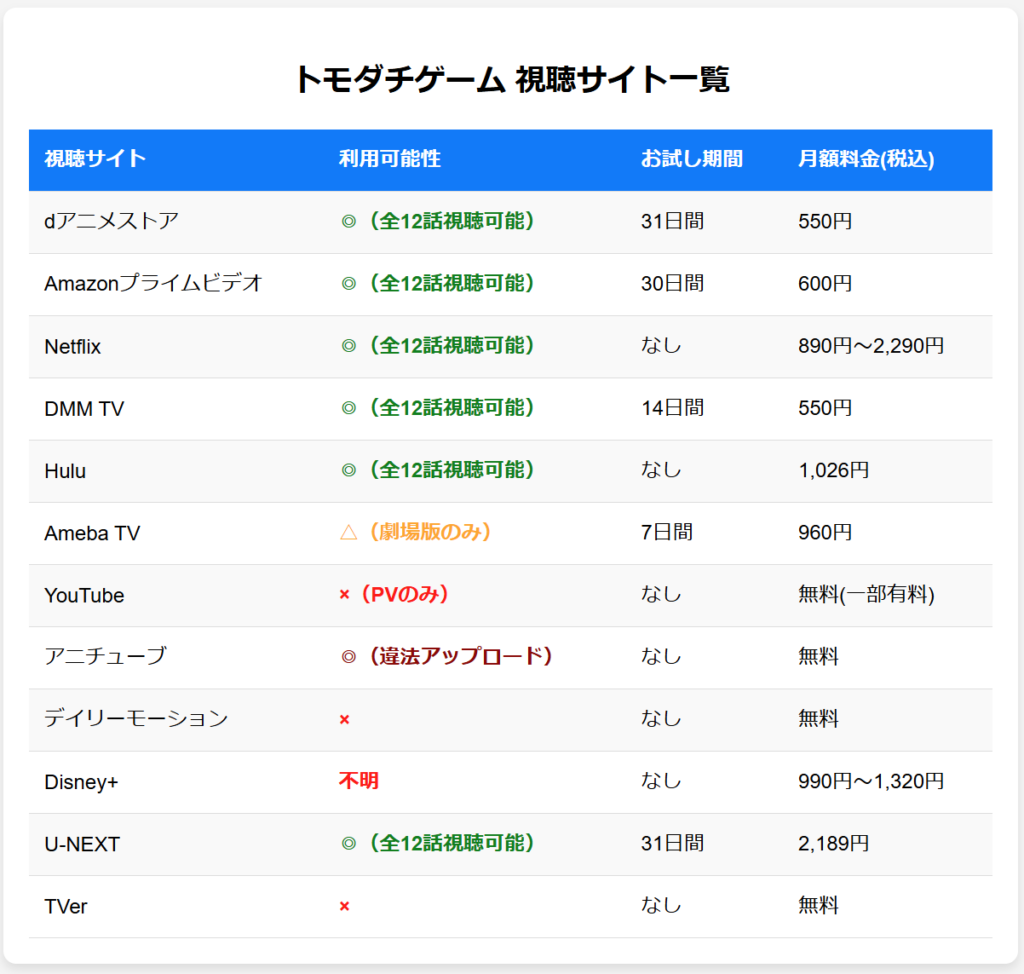This screenshot has height=974, width=1024.
Task: Click the ◎（違法アップロード） text for アニチューブ
Action: point(447,656)
